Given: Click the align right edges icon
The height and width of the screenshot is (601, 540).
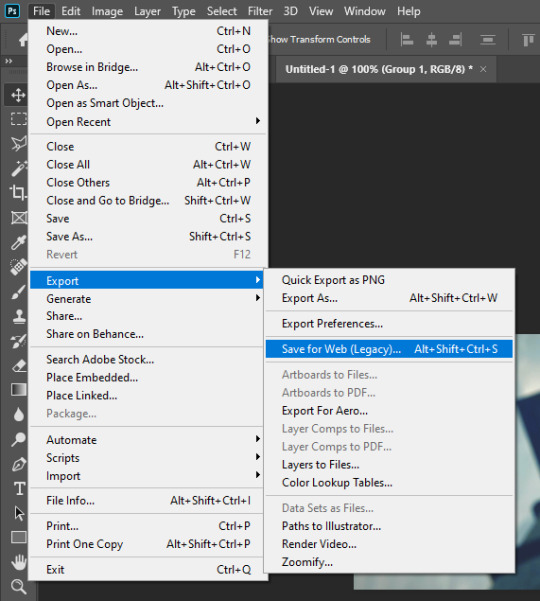Looking at the screenshot, I should pos(456,39).
